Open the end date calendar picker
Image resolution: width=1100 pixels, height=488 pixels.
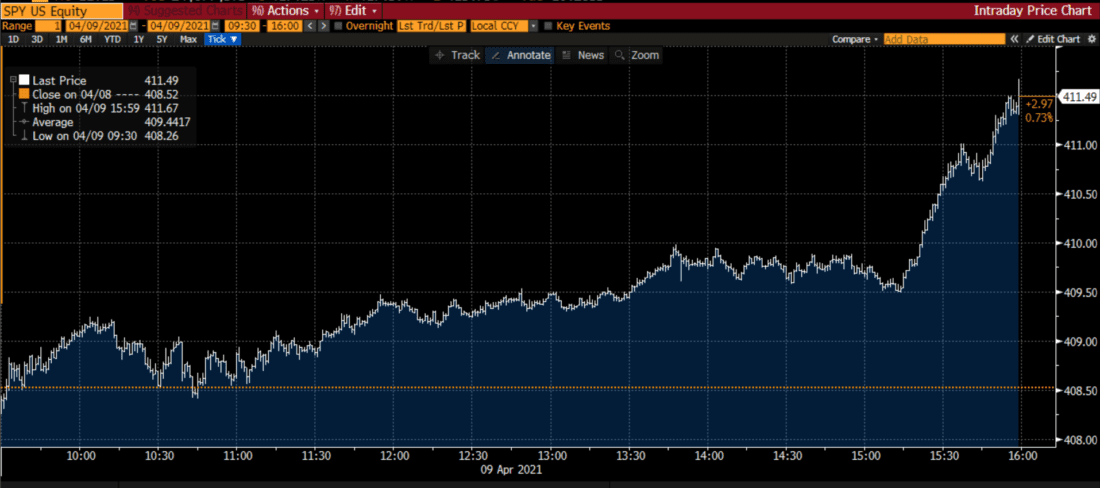[215, 26]
